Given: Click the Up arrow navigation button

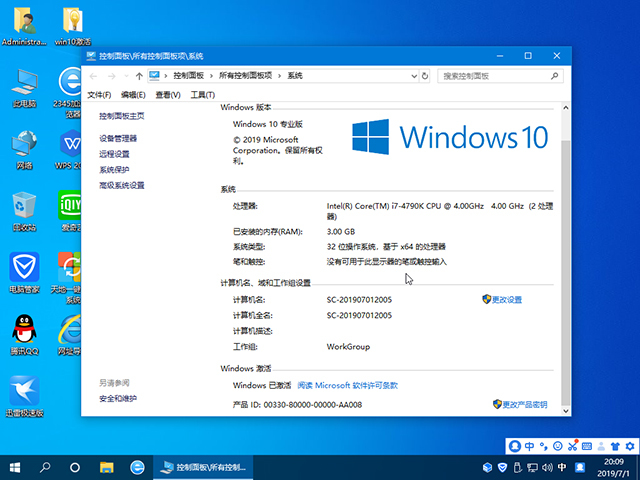Looking at the screenshot, I should (138, 75).
